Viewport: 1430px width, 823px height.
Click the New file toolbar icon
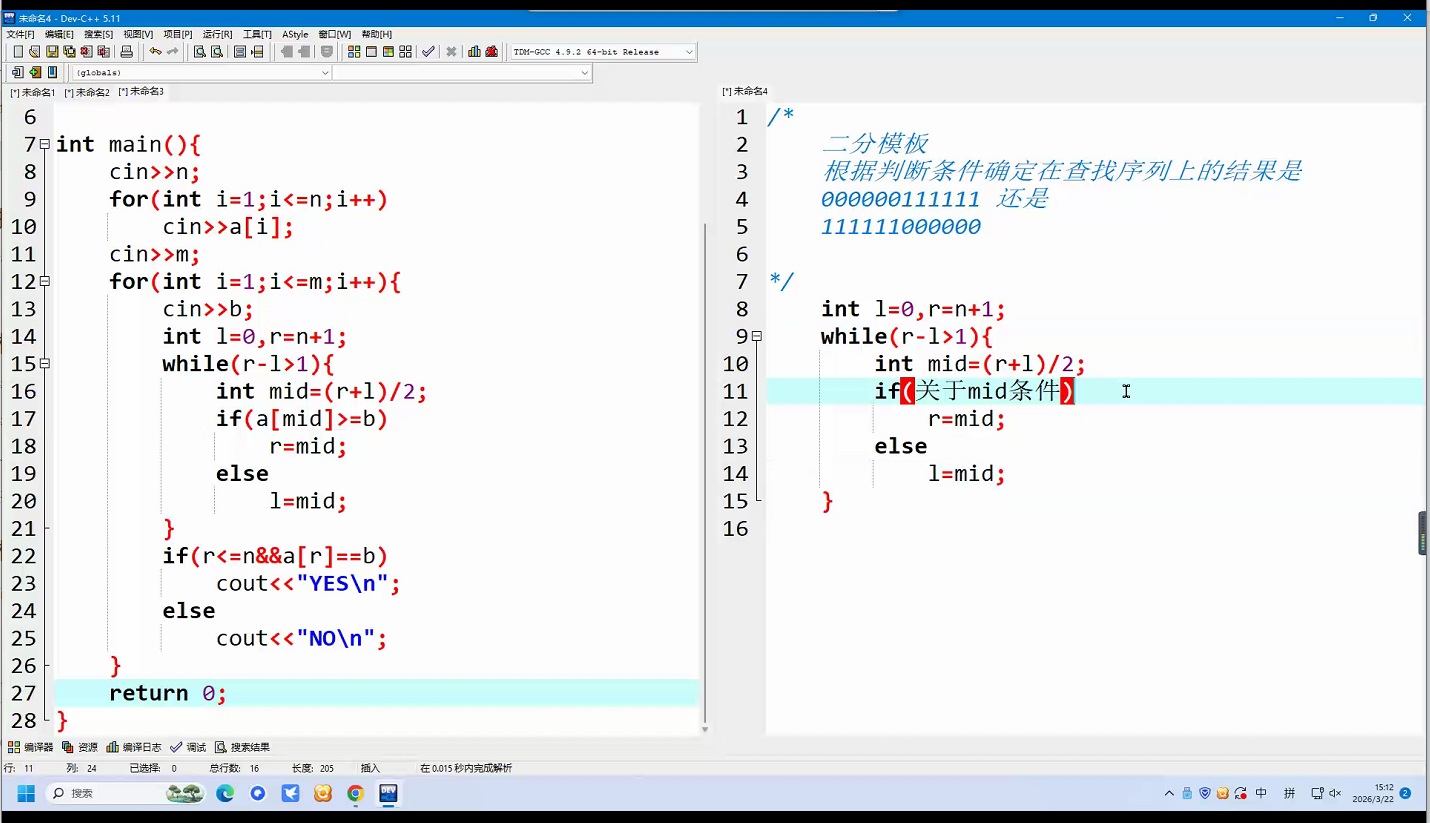[x=17, y=52]
